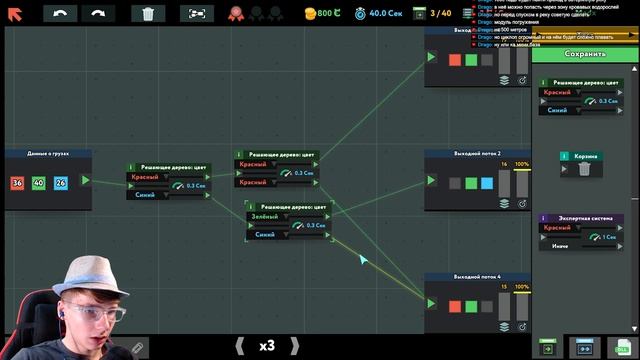The height and width of the screenshot is (360, 640).
Task: Click the 800 coins balance text
Action: [329, 13]
